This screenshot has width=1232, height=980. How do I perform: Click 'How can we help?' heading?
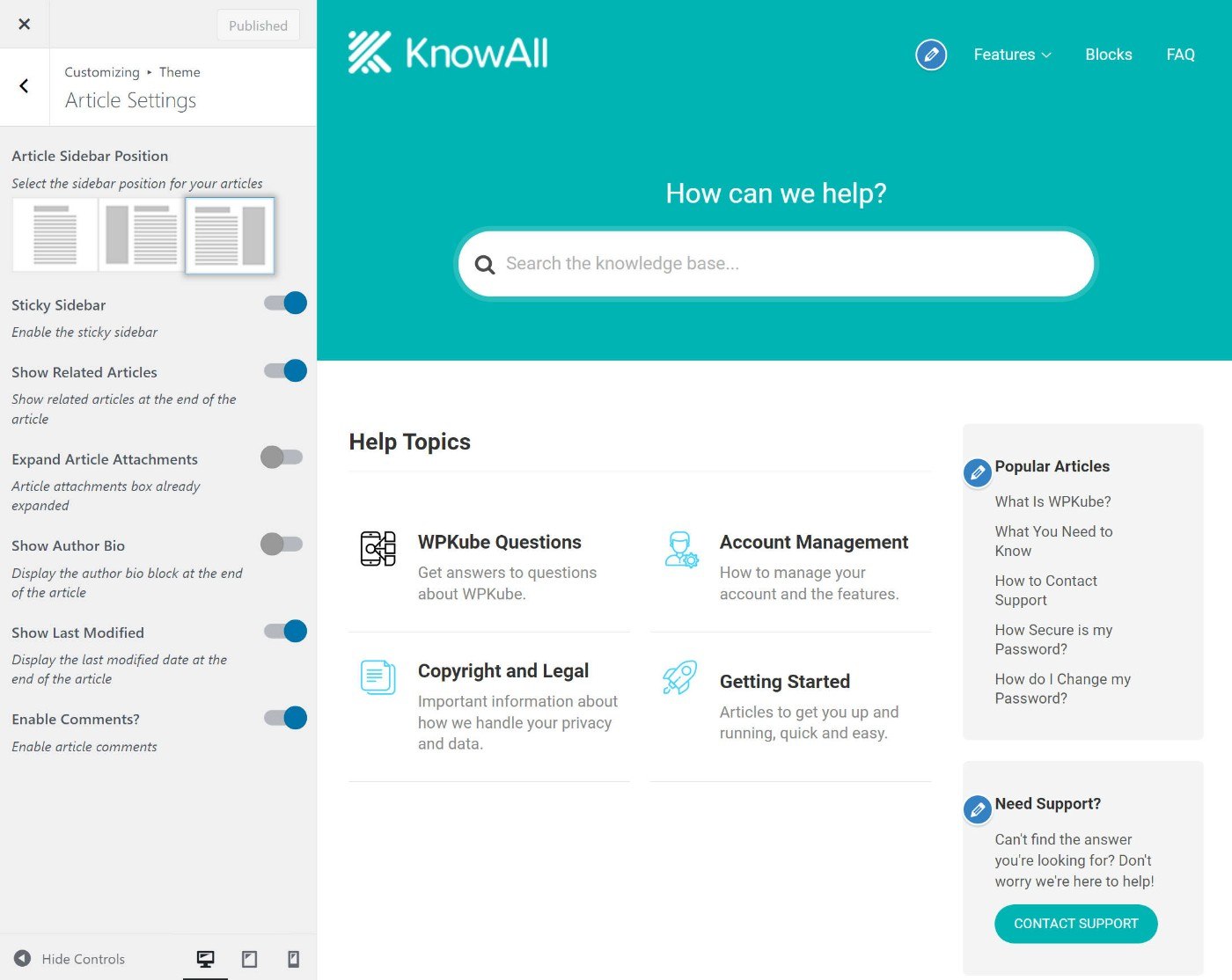(x=776, y=194)
